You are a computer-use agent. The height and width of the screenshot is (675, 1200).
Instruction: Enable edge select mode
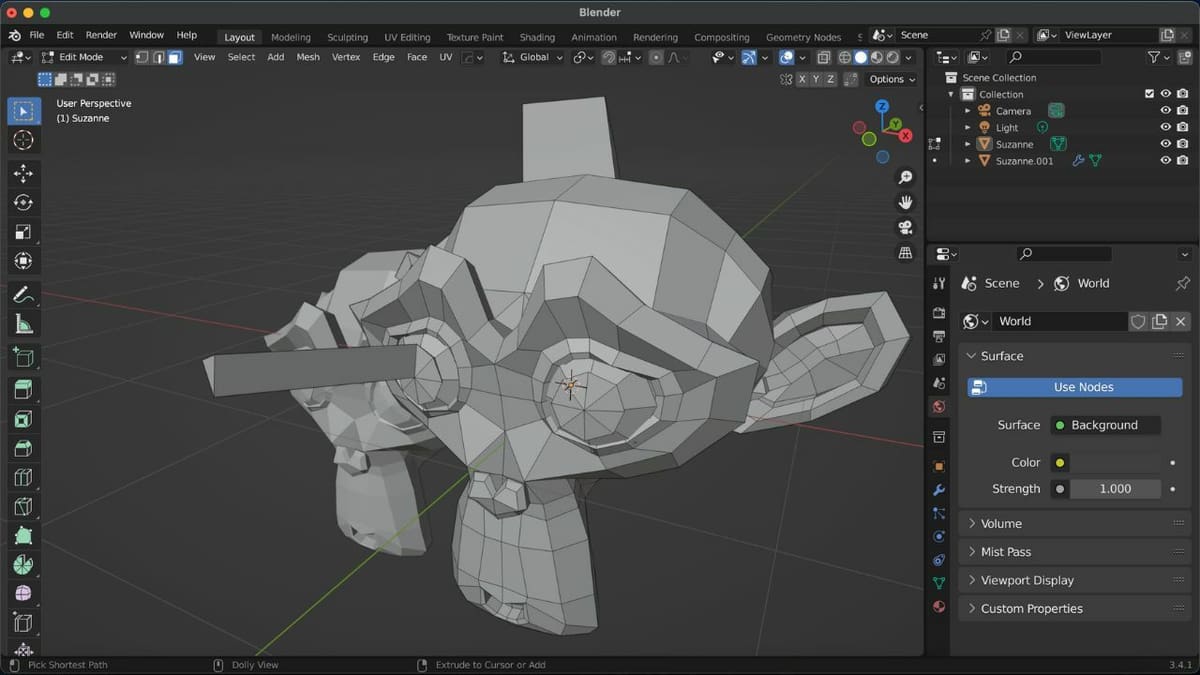point(158,57)
